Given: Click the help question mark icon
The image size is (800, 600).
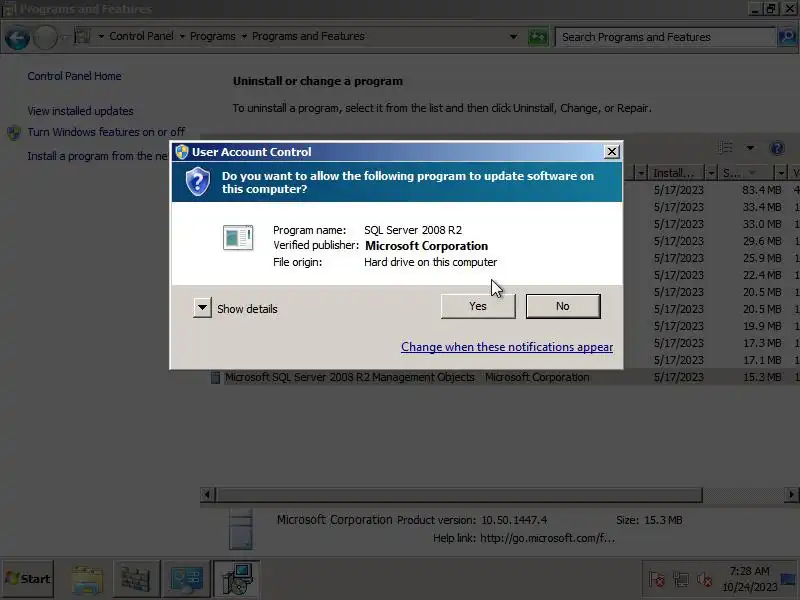Looking at the screenshot, I should point(777,148).
